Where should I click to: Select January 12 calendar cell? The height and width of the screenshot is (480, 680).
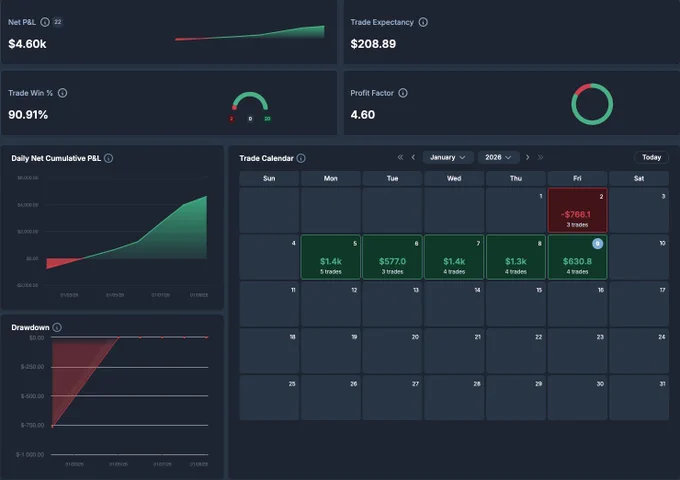coord(330,304)
